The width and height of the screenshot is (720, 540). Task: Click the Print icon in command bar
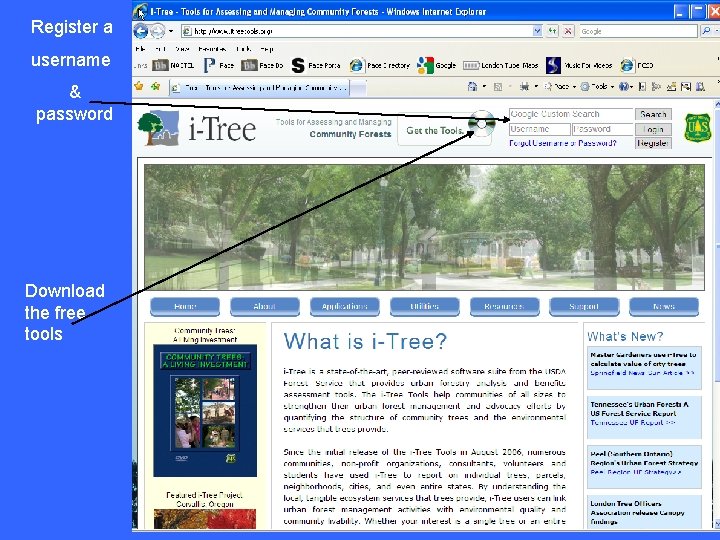pos(524,86)
